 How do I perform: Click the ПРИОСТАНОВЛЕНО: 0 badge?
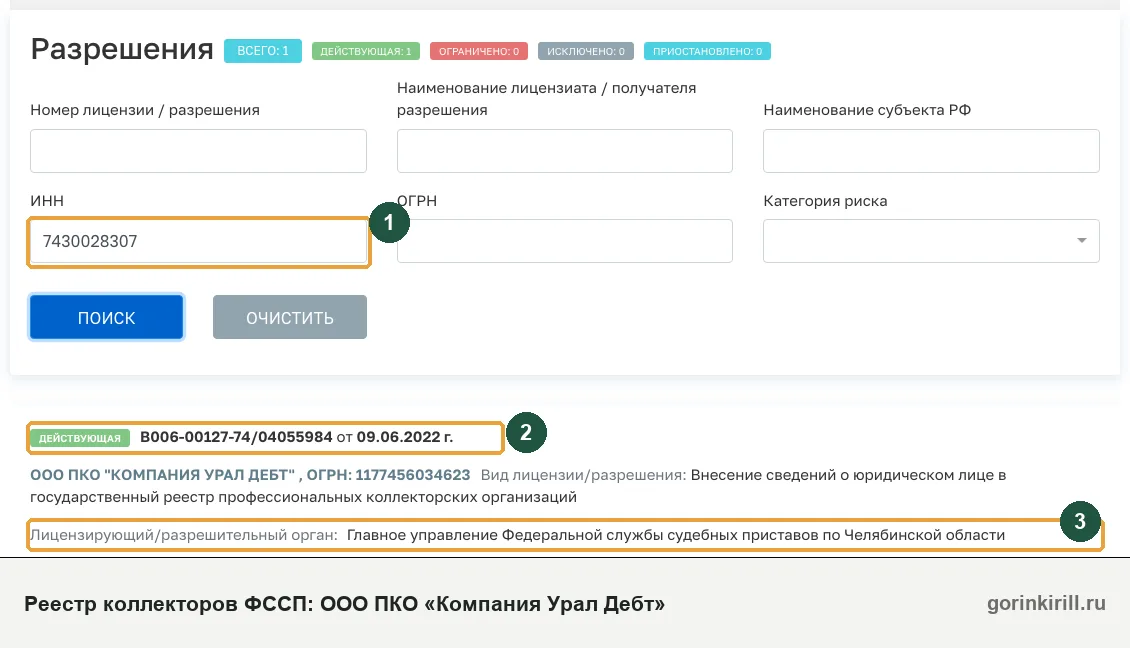click(707, 51)
